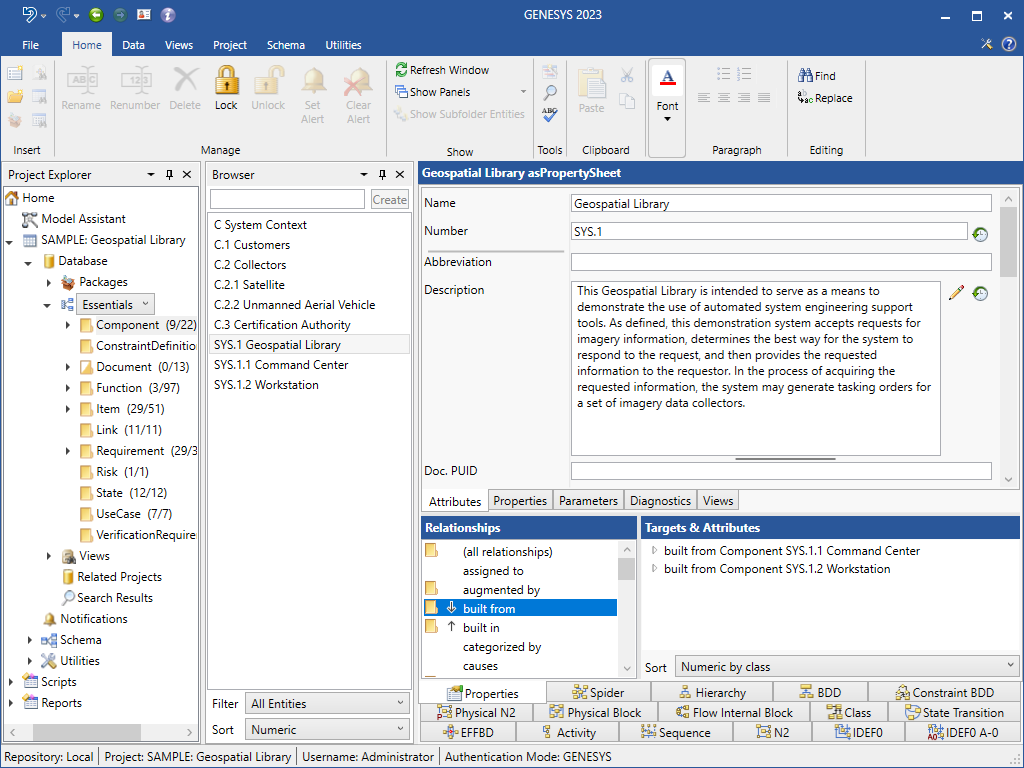Click the Abbreviation input field

[x=781, y=262]
